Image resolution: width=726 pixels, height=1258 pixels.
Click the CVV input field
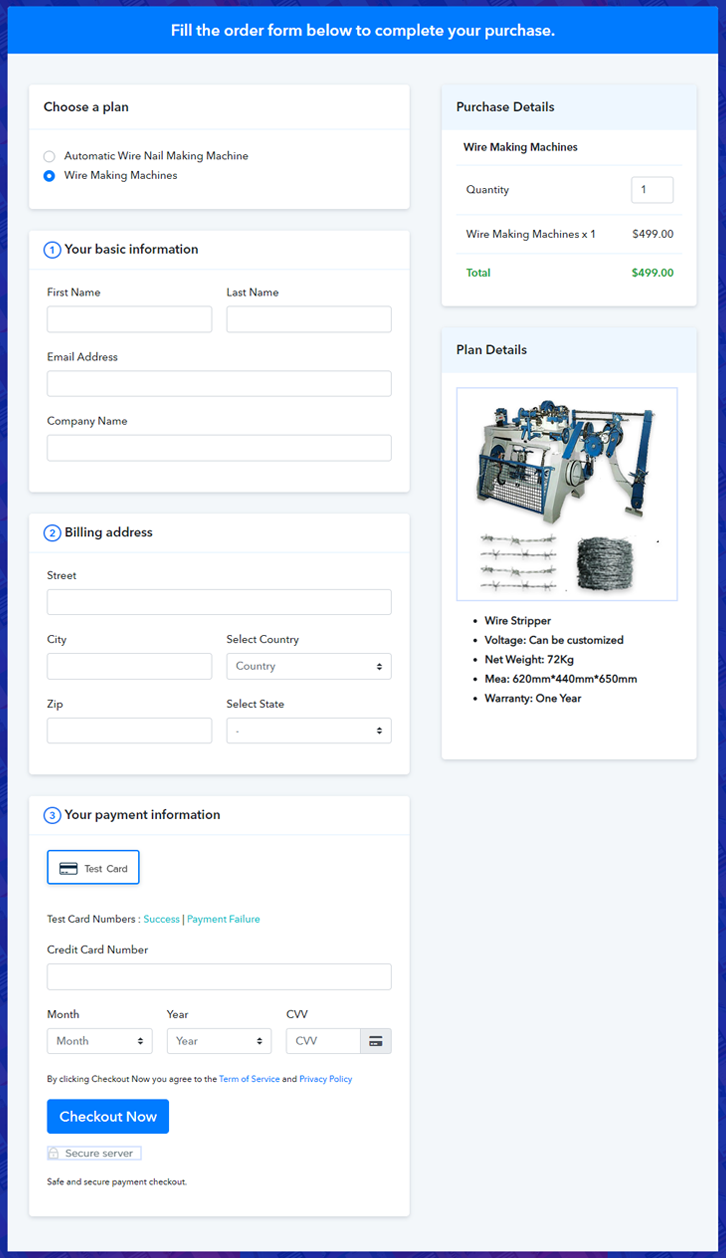click(x=323, y=1041)
